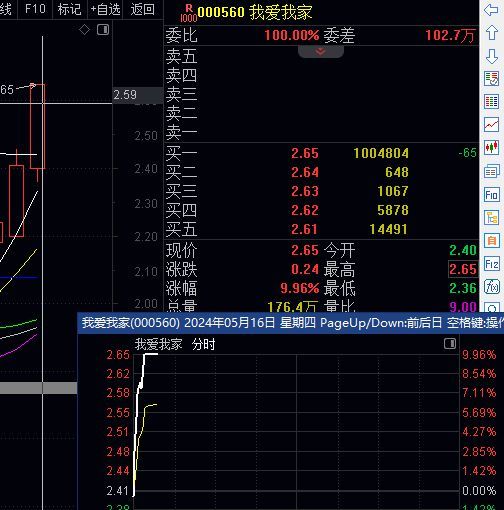Click the orange 自 self-select sidebar icon
Viewport: 504px width, 510px height.
(x=492, y=241)
